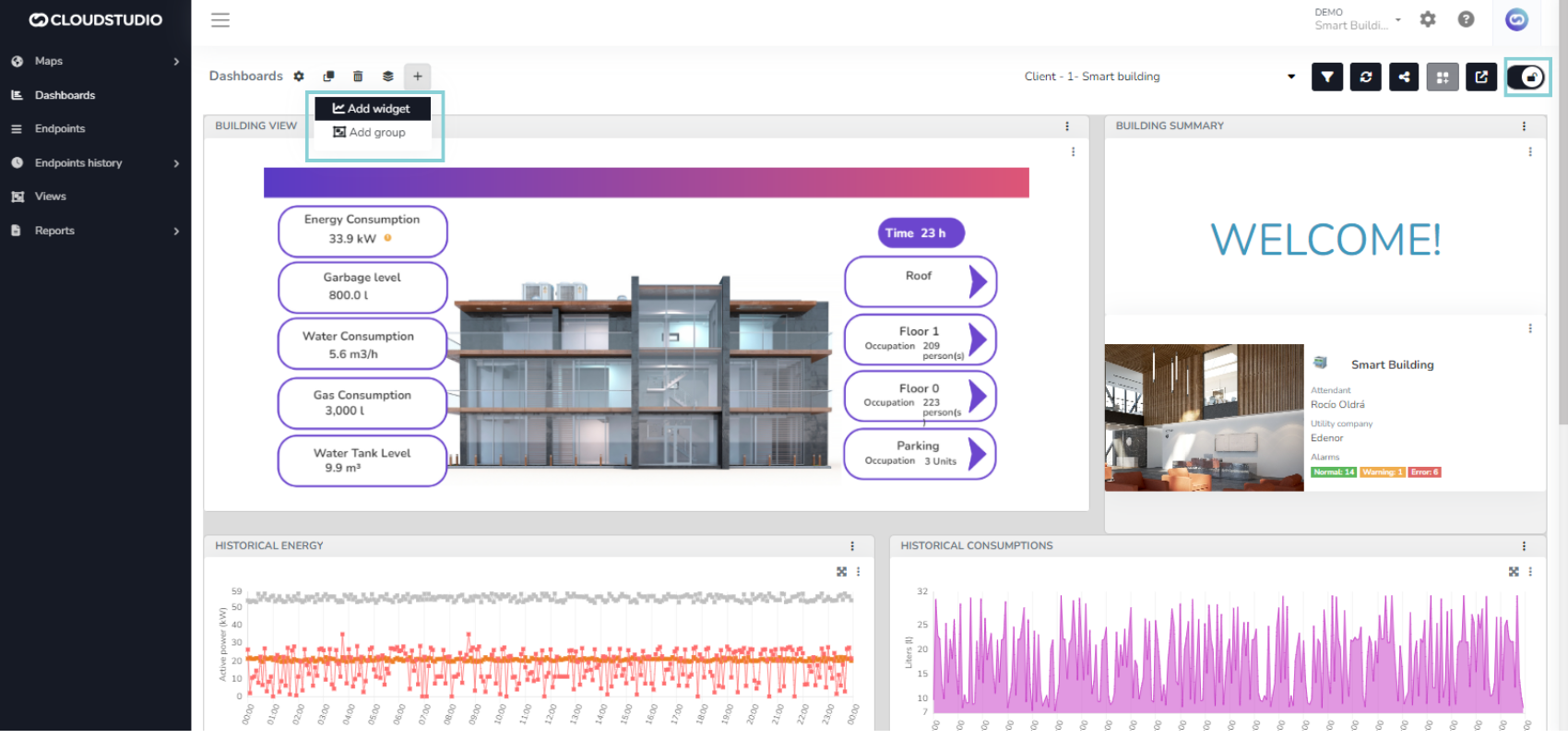The height and width of the screenshot is (739, 1568).
Task: Toggle the sidebar with hamburger menu
Action: 220,20
